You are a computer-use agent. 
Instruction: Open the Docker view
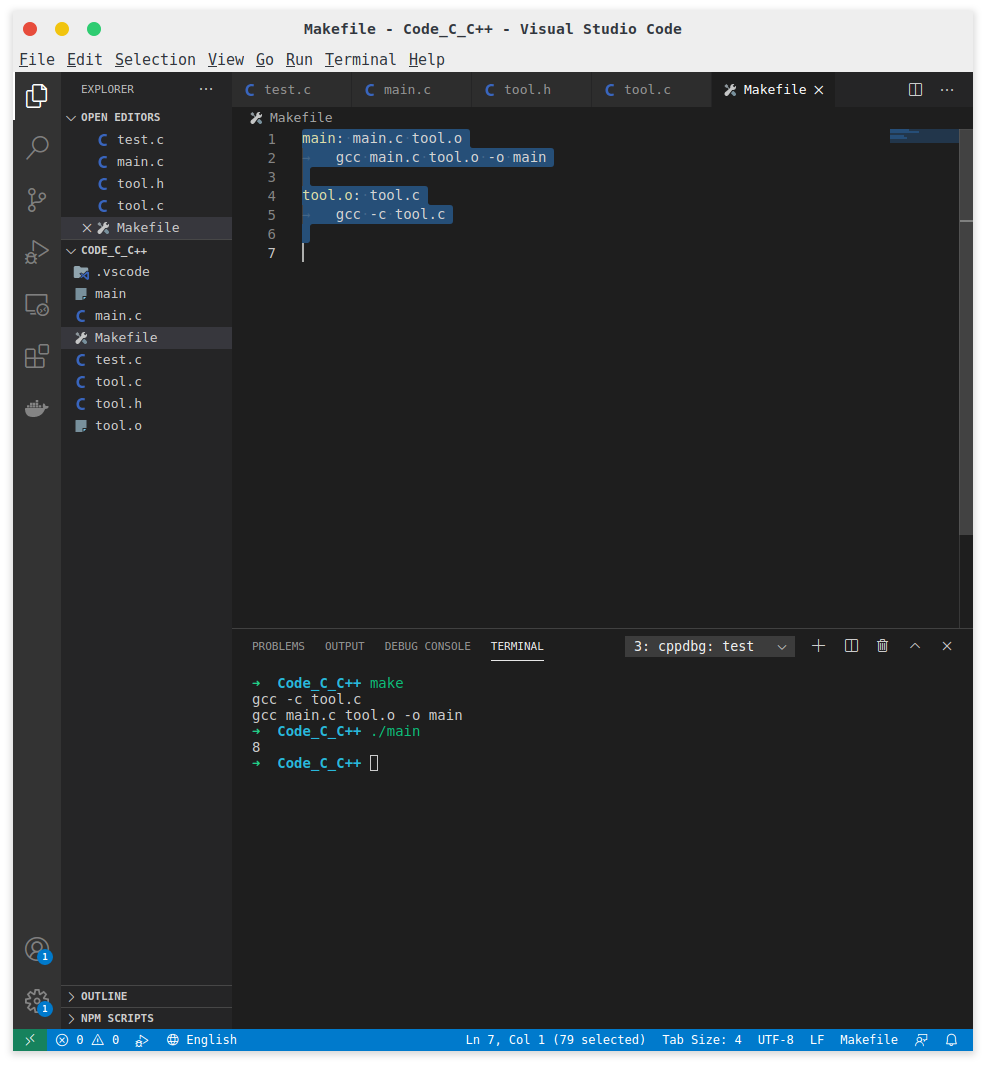coord(37,409)
